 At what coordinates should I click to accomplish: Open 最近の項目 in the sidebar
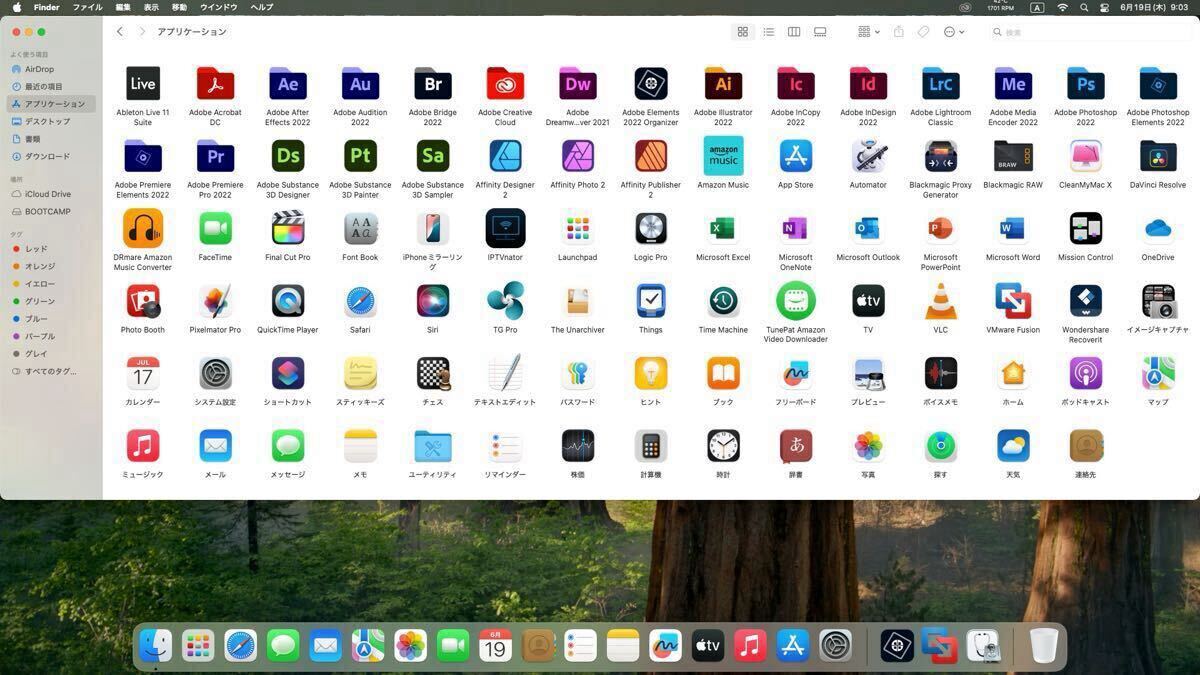pyautogui.click(x=51, y=86)
